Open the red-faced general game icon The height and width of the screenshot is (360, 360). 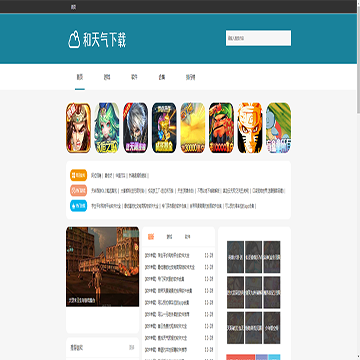(221, 128)
